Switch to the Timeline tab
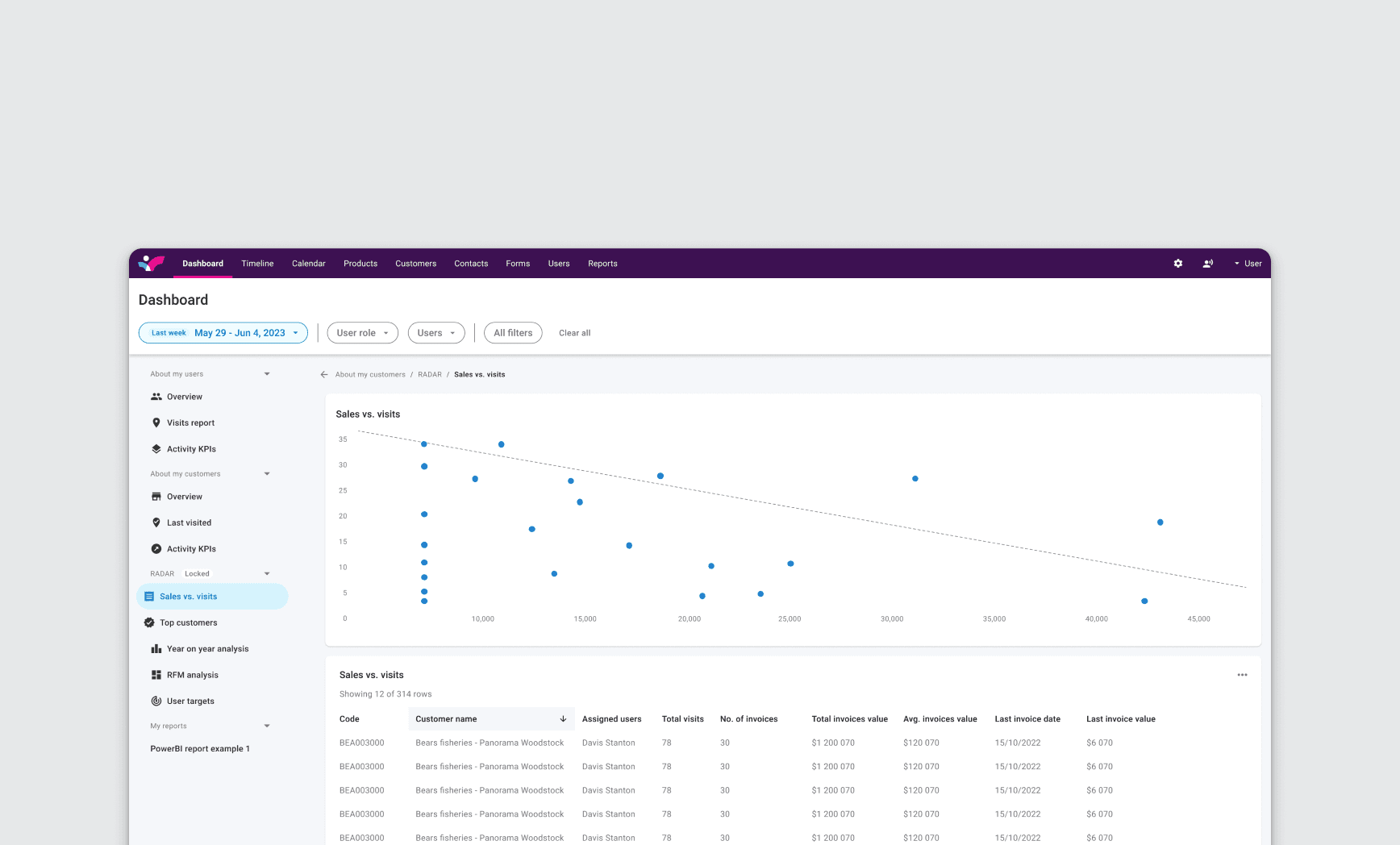 257,264
